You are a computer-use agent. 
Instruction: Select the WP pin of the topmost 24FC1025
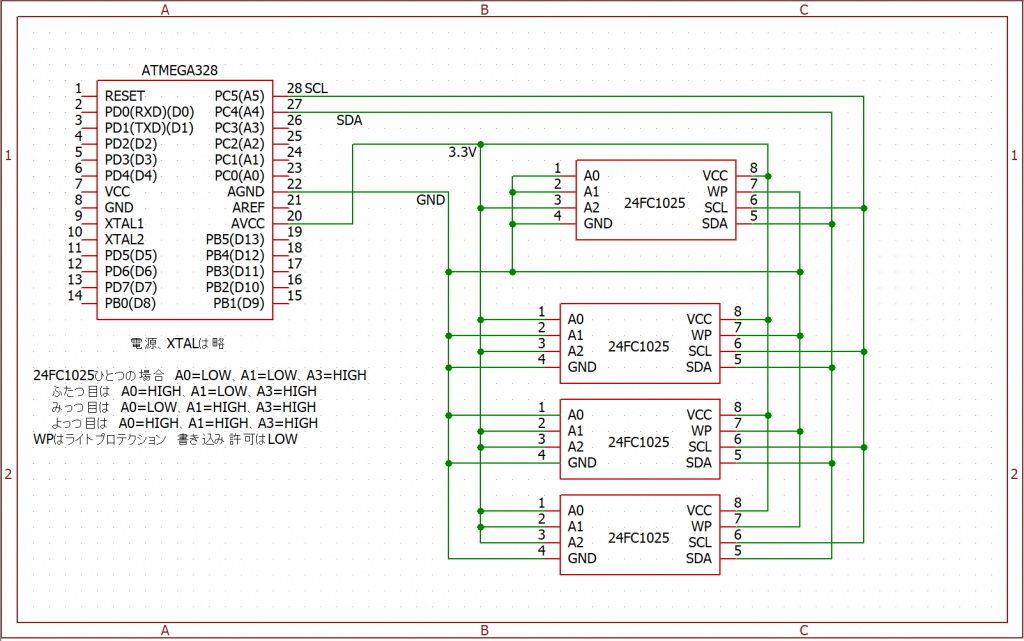click(717, 191)
